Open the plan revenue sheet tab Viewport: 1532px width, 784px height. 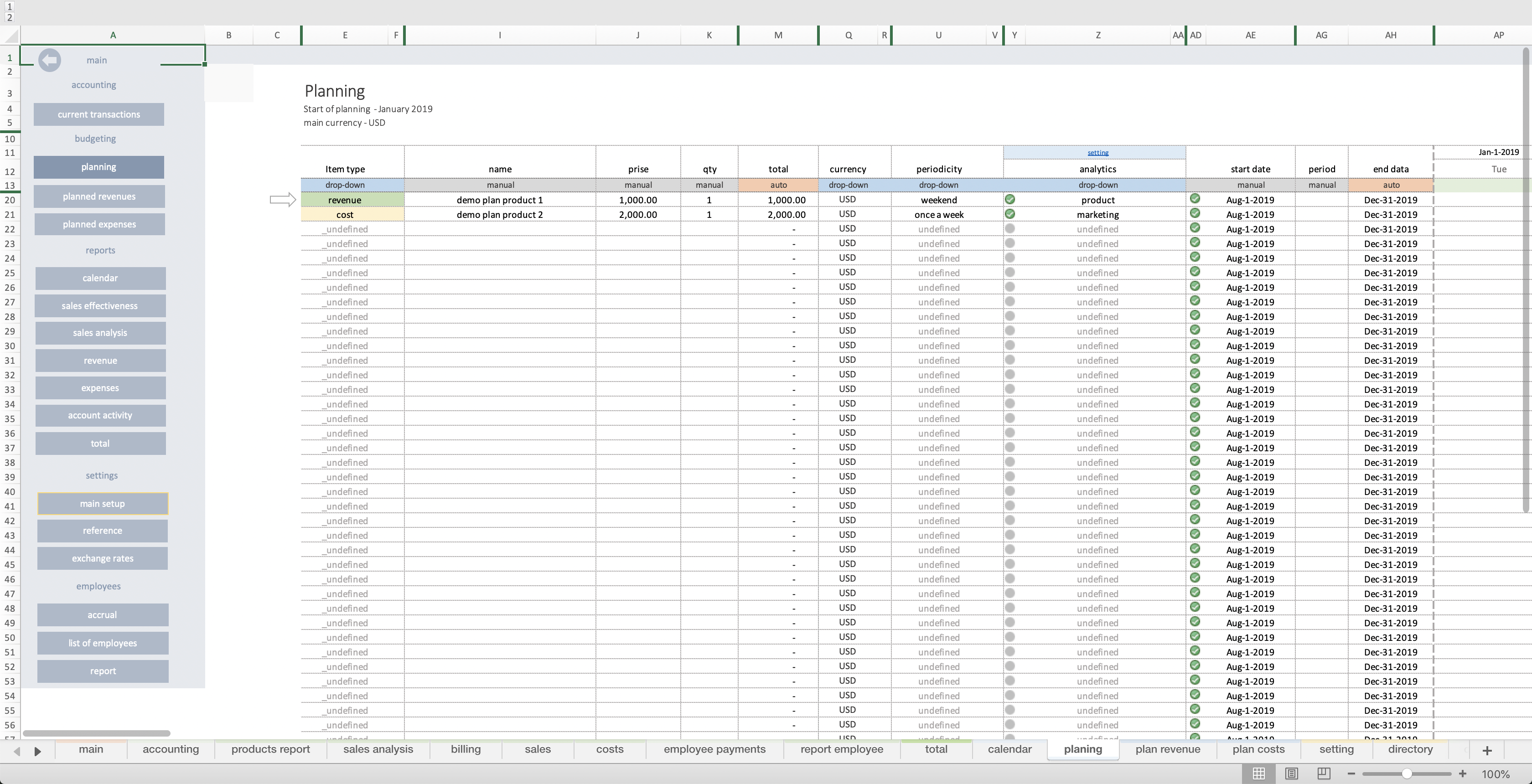pos(1167,749)
